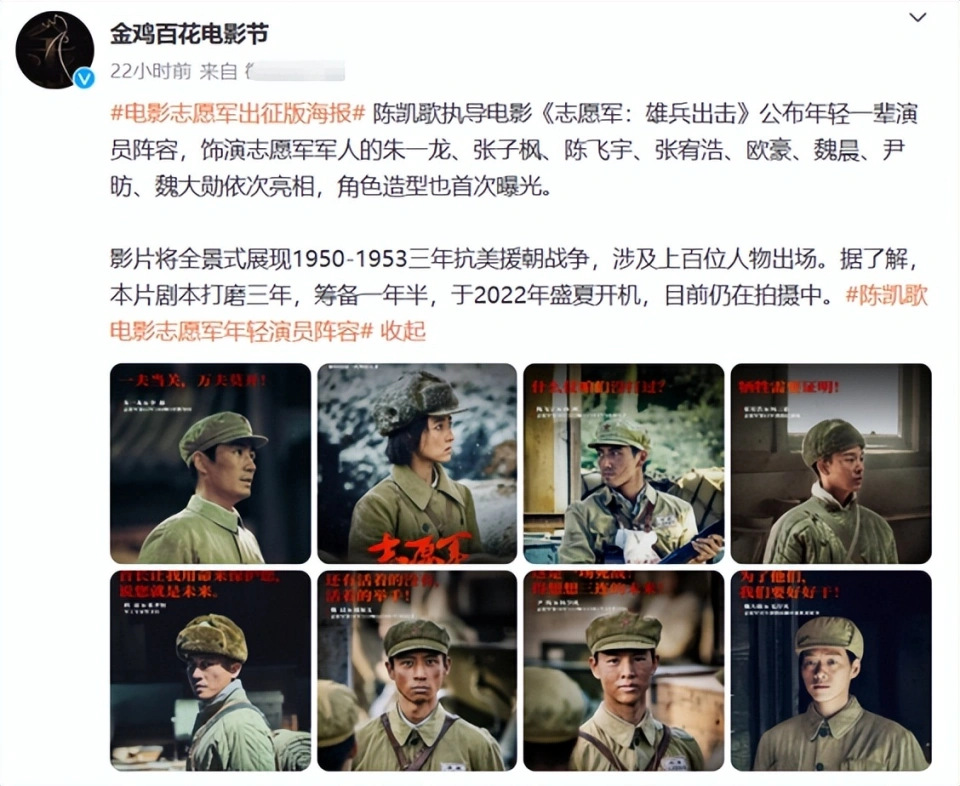
Task: Open hashtag #电影志愿军出征版海报#
Action: click(x=238, y=114)
